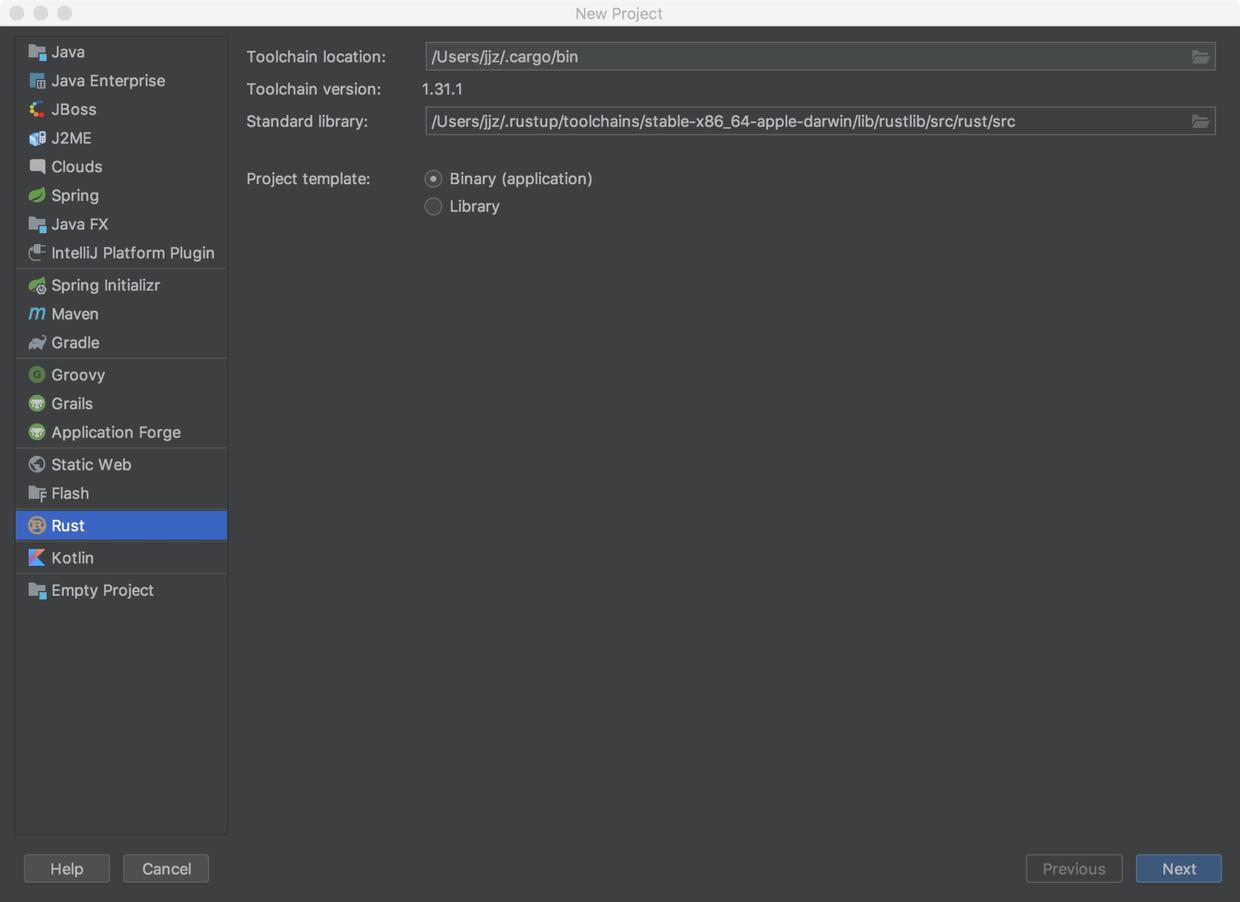Screen dimensions: 1240x902
Task: Choose the Static Web project type
Action: (91, 464)
